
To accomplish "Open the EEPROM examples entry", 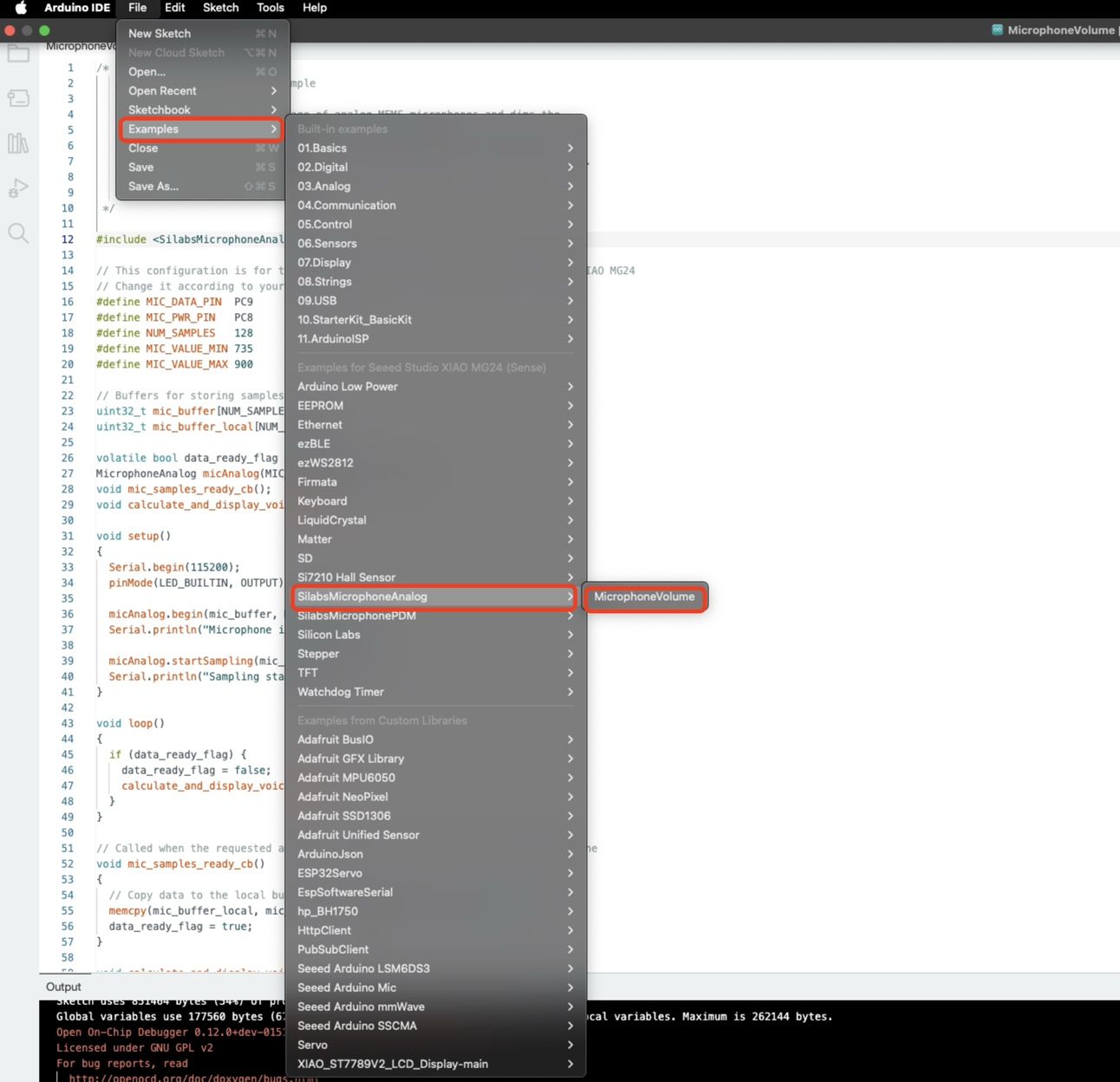I will click(x=435, y=406).
